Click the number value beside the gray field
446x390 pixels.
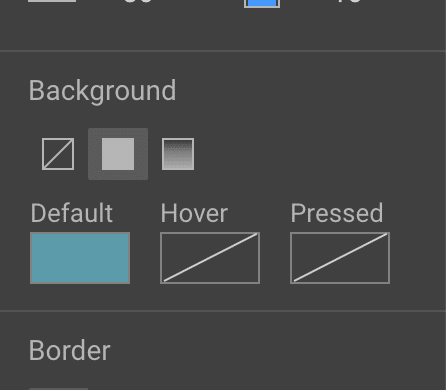(138, 1)
